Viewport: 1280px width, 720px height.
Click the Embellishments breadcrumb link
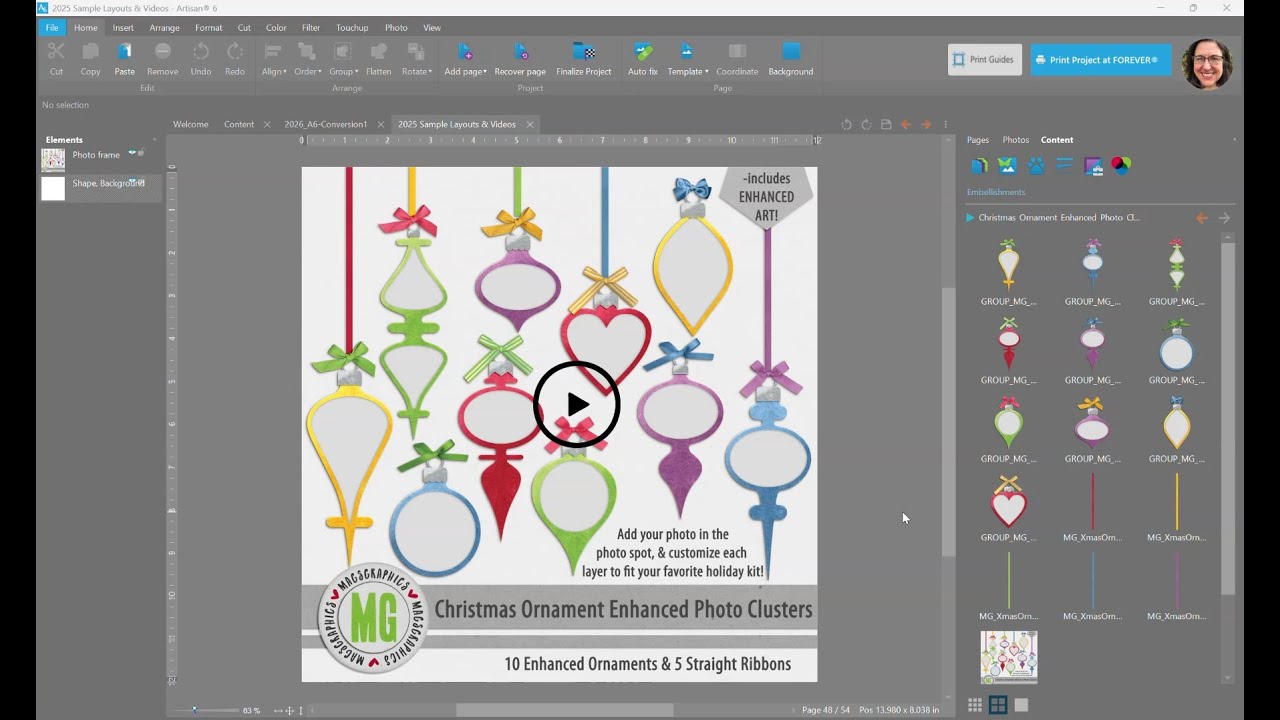coord(996,192)
